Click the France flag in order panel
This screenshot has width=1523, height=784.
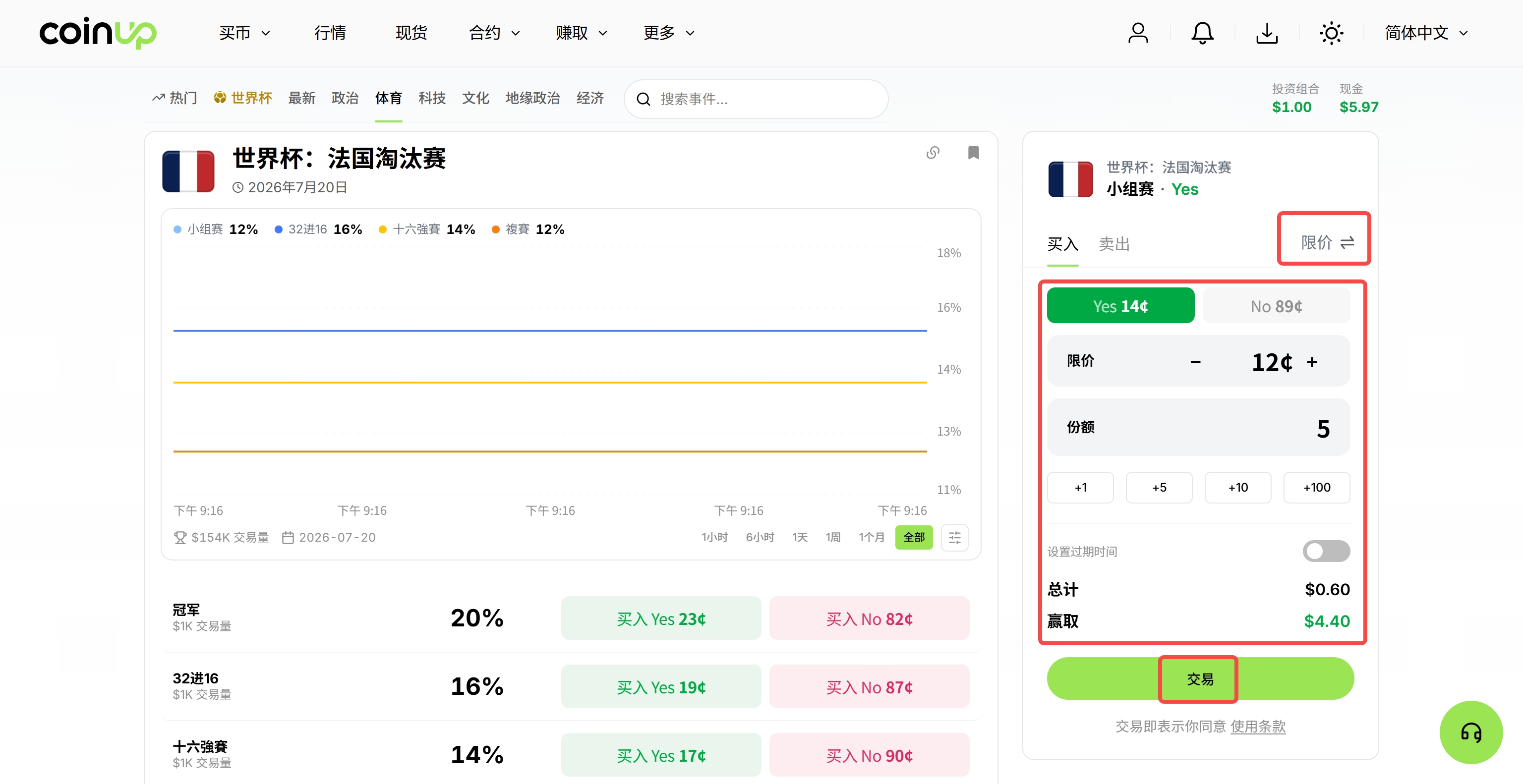1070,179
